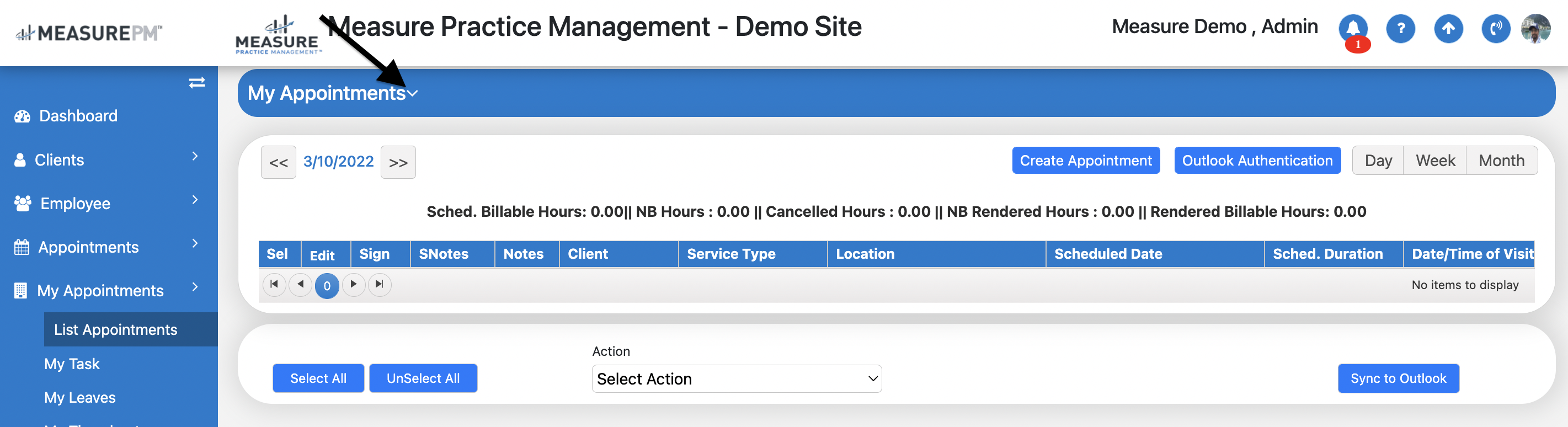Click the notification bell icon
The image size is (1568, 427).
tap(1353, 29)
